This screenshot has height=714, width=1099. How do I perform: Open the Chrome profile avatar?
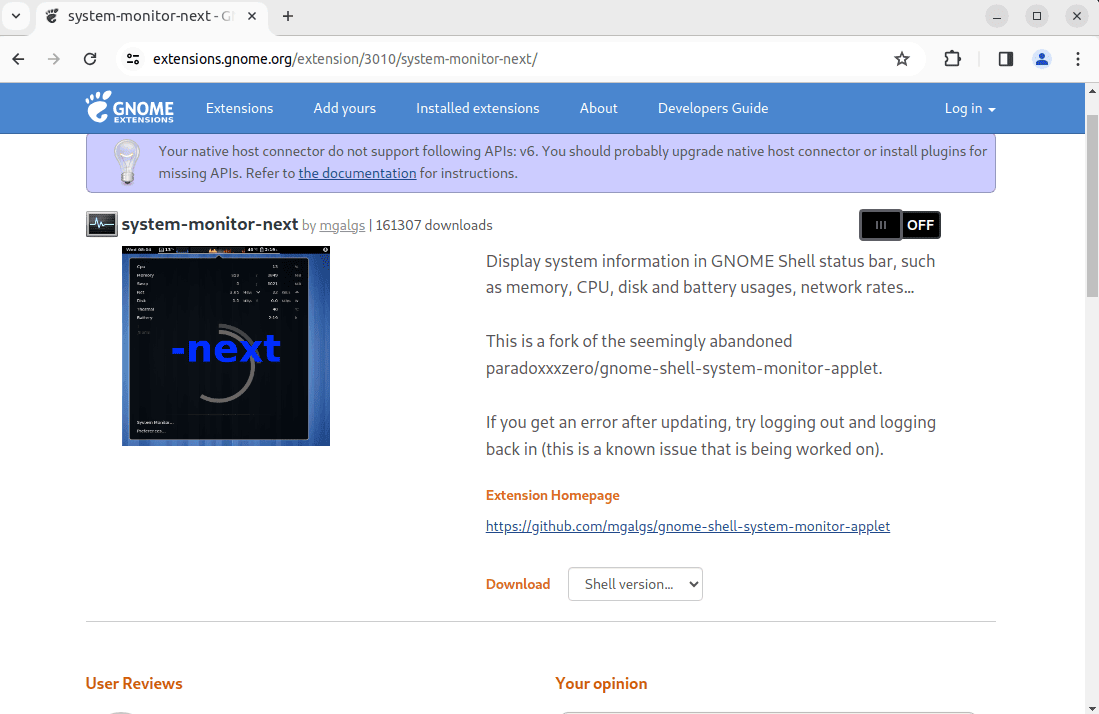pyautogui.click(x=1042, y=59)
